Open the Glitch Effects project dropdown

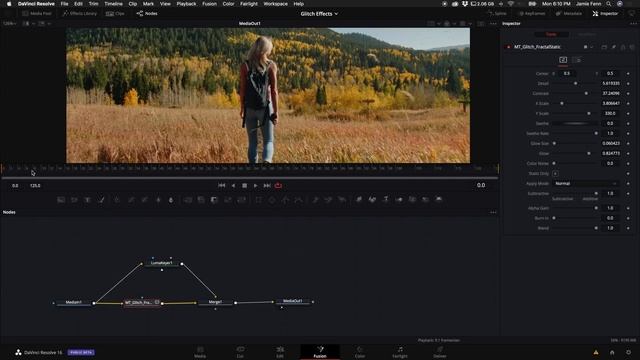[319, 14]
